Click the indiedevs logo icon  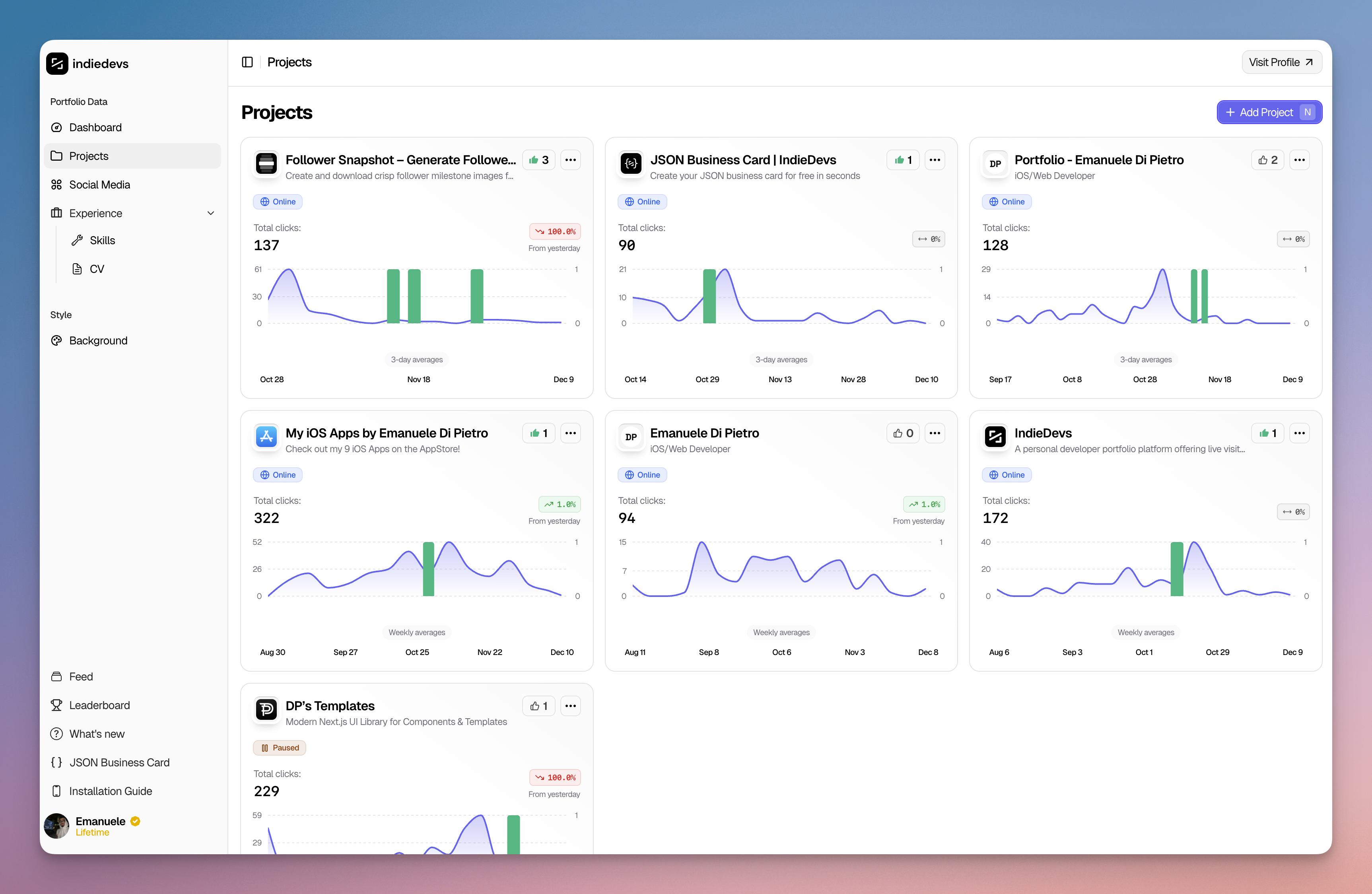click(x=57, y=63)
